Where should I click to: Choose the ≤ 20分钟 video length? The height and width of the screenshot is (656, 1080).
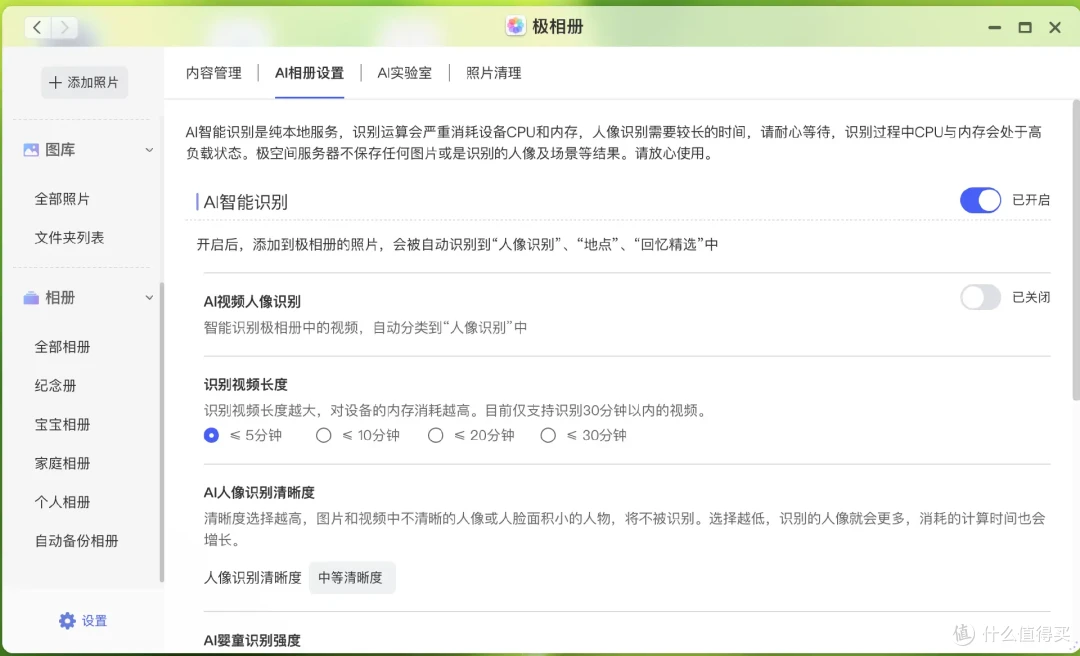pyautogui.click(x=436, y=435)
